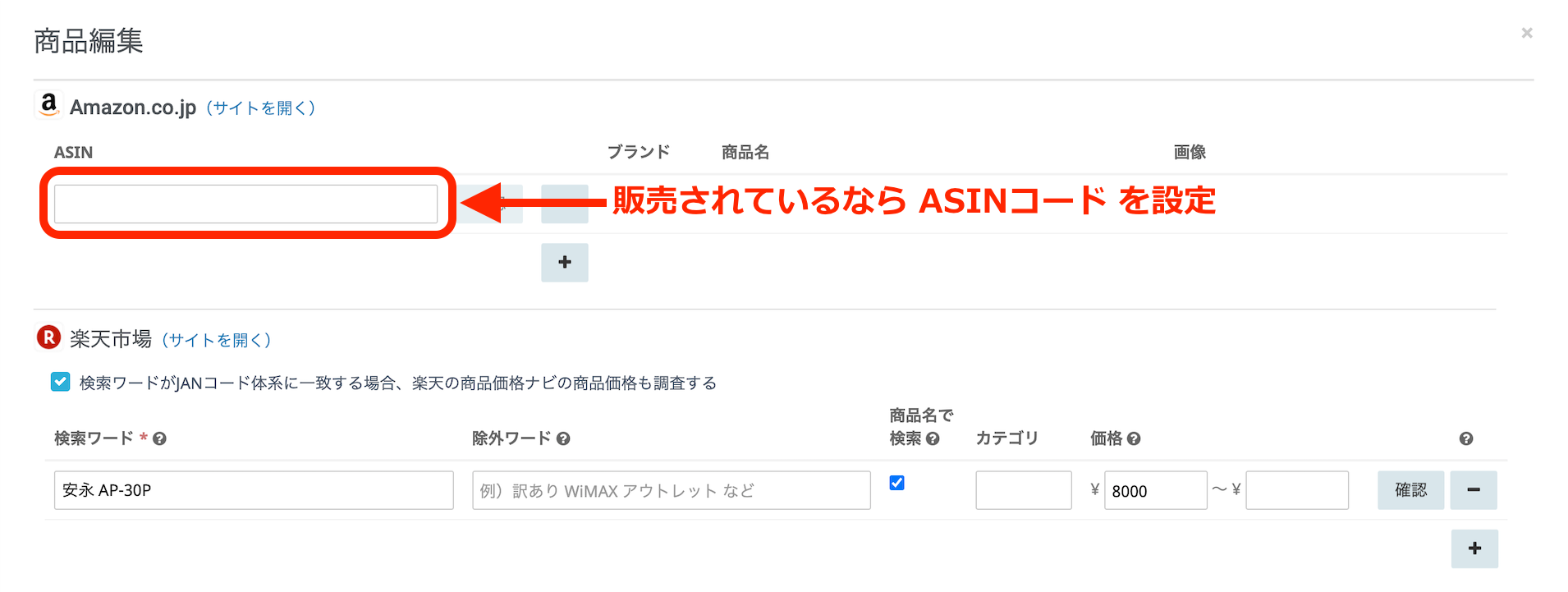Remove the 安永 AP-30P search row
Image resolution: width=1568 pixels, height=592 pixels.
[x=1474, y=490]
